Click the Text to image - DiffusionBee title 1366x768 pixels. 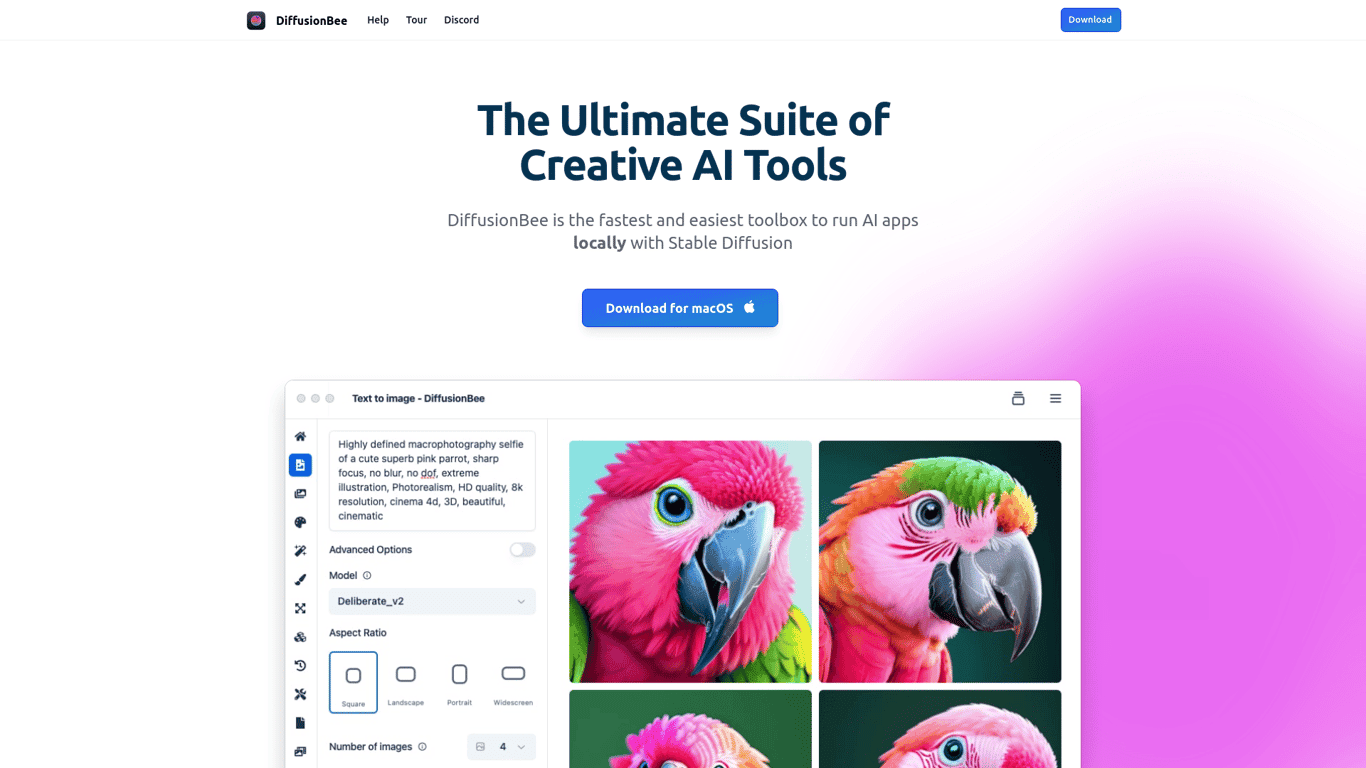pos(418,398)
